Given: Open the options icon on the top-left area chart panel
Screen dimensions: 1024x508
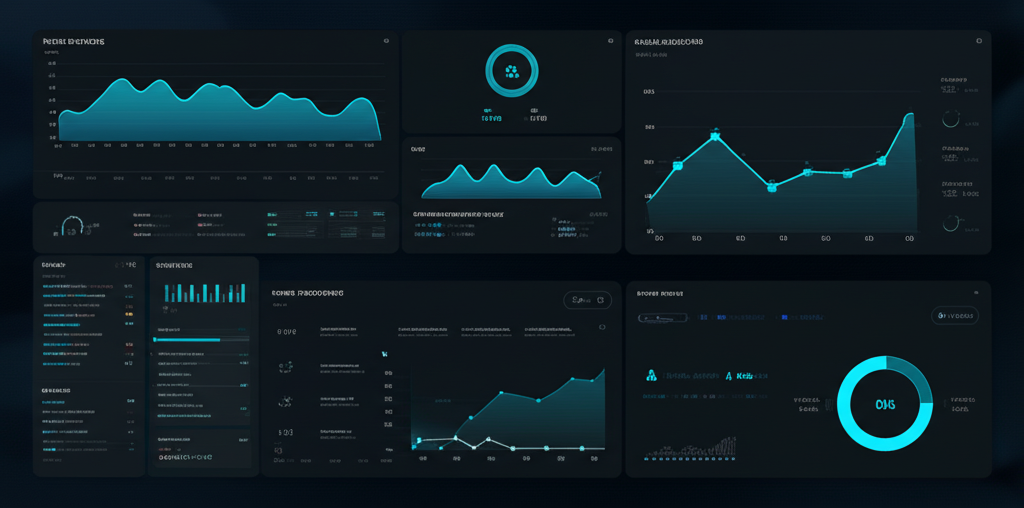Looking at the screenshot, I should [386, 41].
